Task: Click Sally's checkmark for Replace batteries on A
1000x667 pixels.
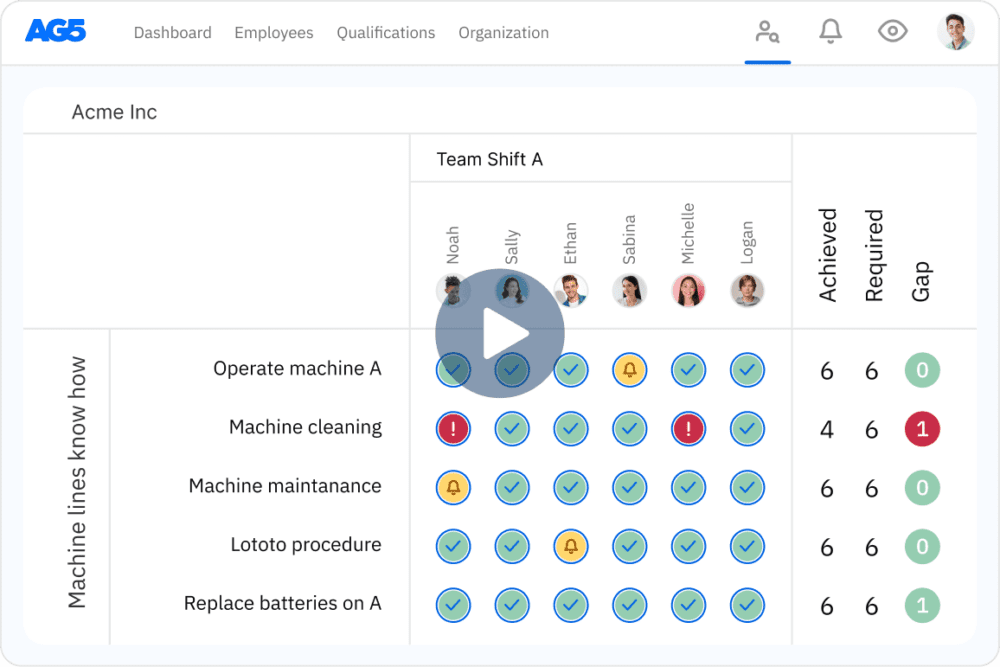Action: click(x=512, y=605)
